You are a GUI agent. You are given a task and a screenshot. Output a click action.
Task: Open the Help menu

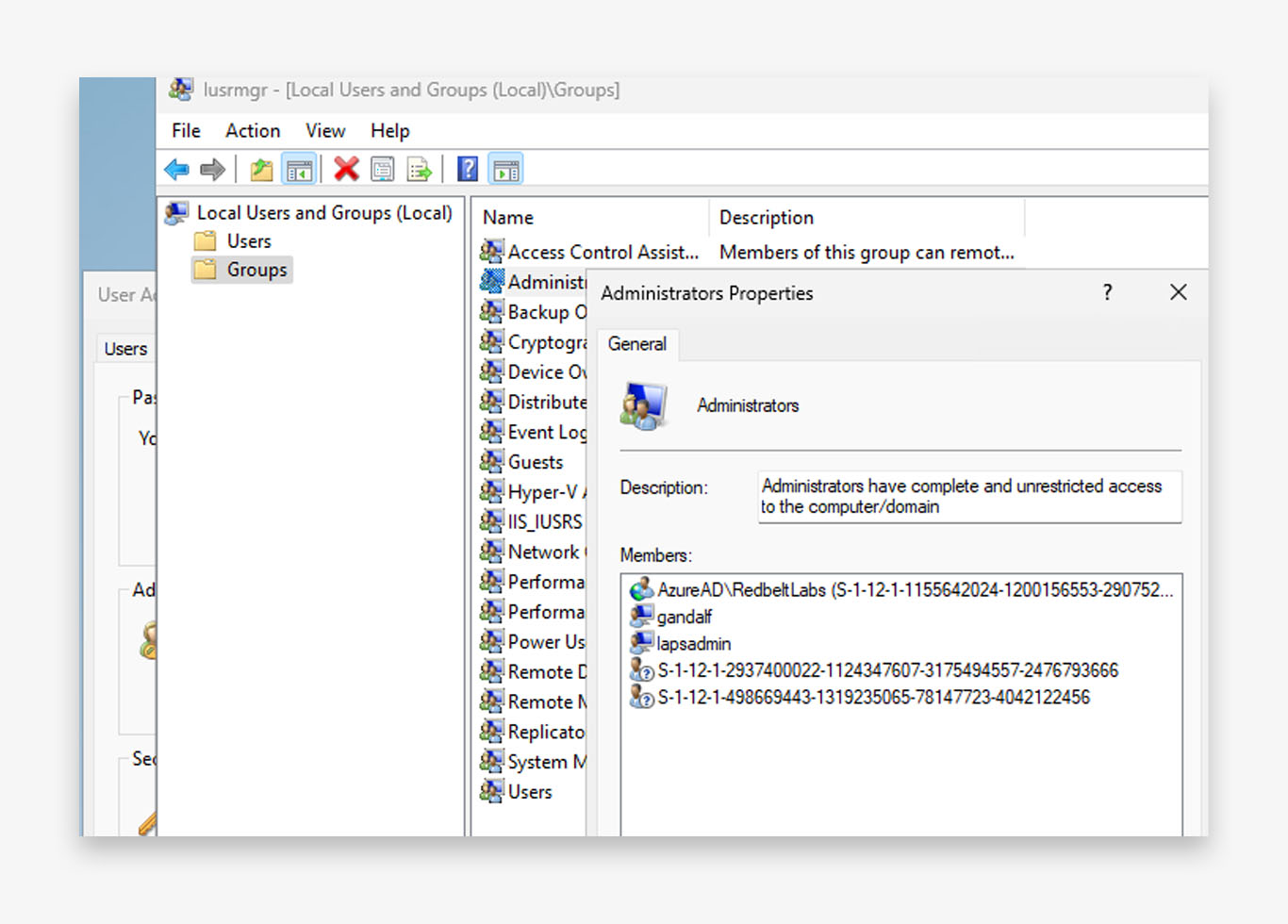pos(389,131)
